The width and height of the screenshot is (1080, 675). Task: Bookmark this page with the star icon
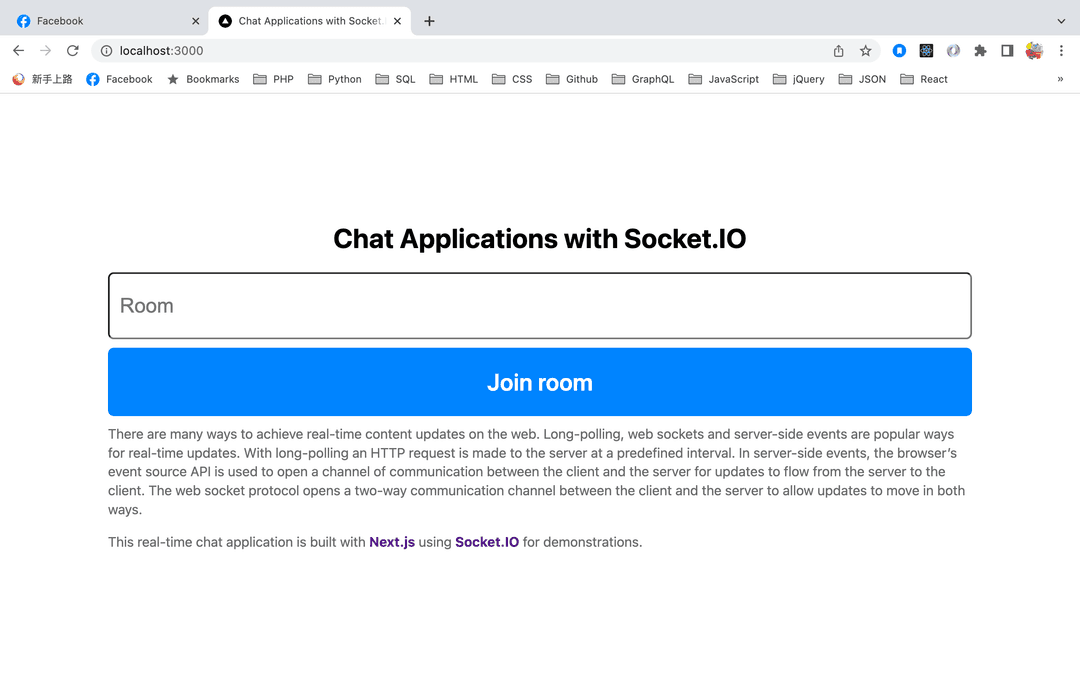tap(866, 51)
